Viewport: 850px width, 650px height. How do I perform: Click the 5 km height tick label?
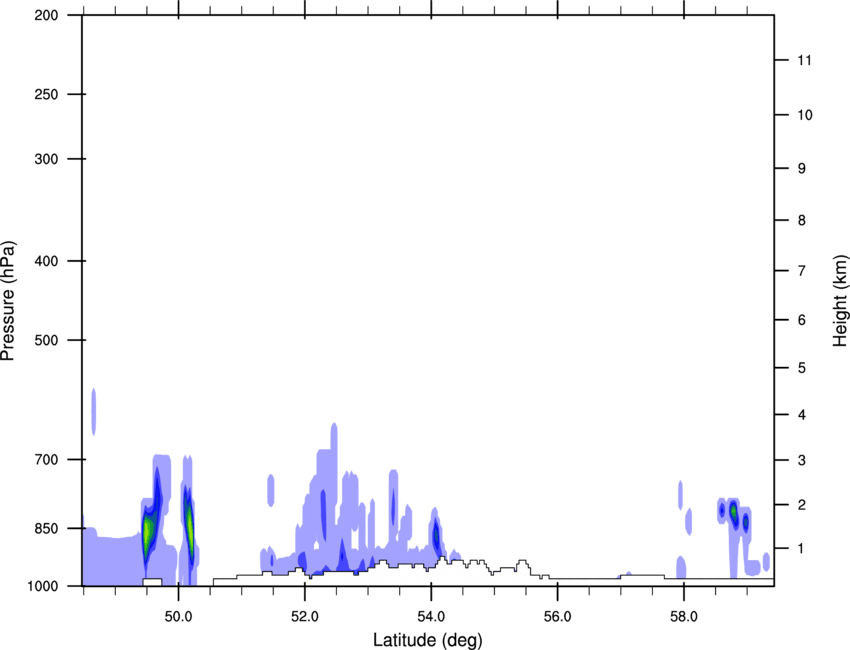[802, 368]
